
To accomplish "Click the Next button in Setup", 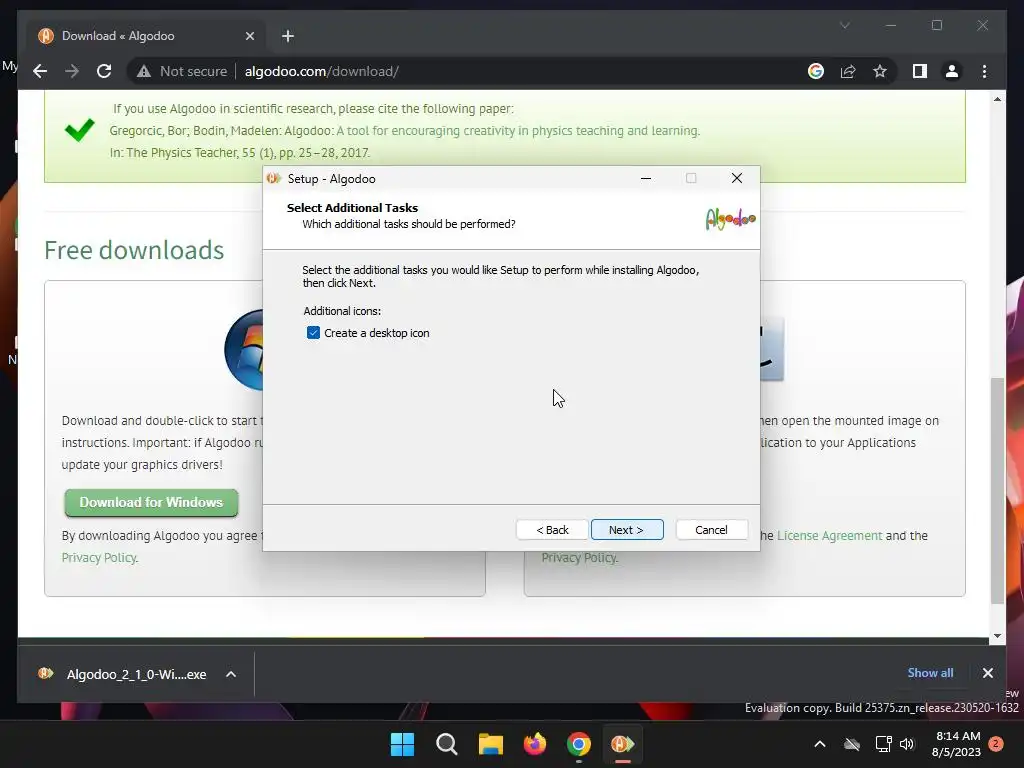I will point(627,530).
